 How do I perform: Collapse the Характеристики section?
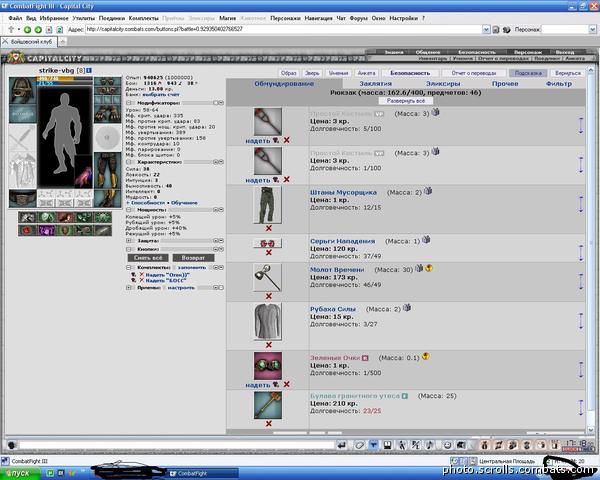[x=129, y=162]
